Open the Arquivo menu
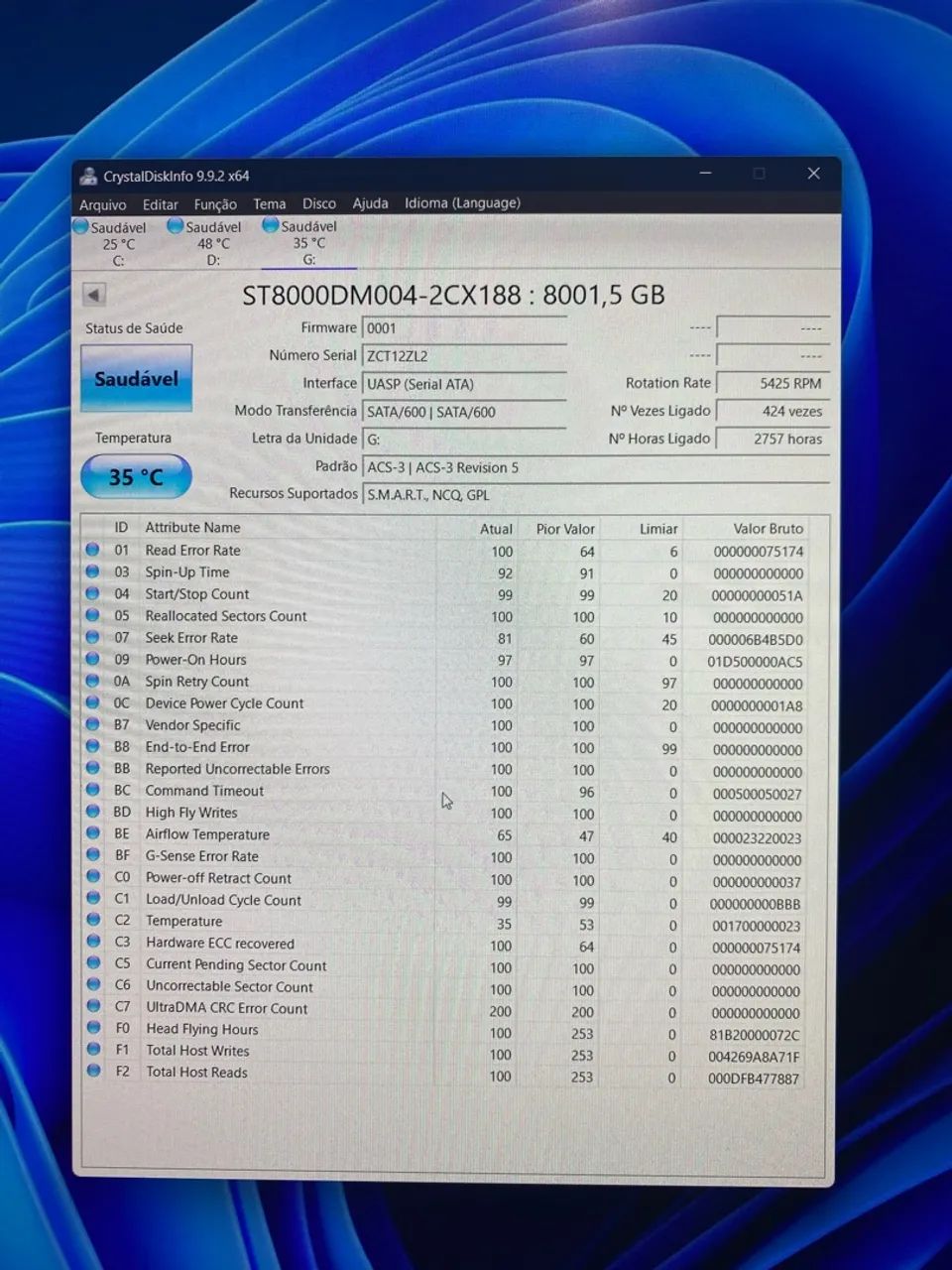This screenshot has width=952, height=1270. [103, 204]
